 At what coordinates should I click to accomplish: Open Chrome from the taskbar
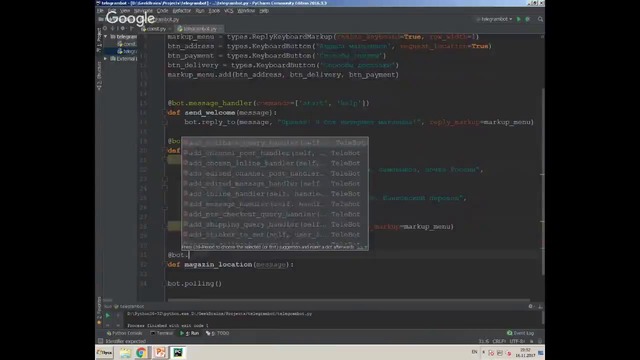pos(141,353)
